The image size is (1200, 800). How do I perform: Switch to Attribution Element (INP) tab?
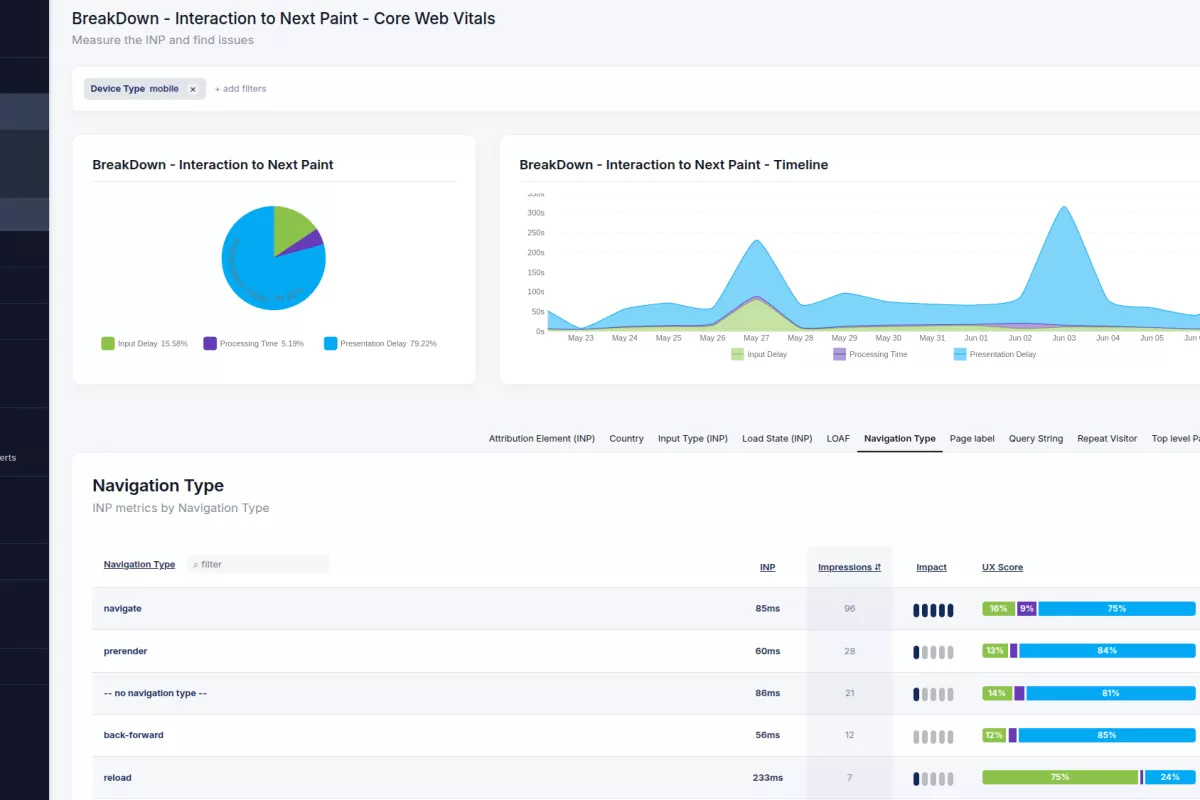[541, 438]
